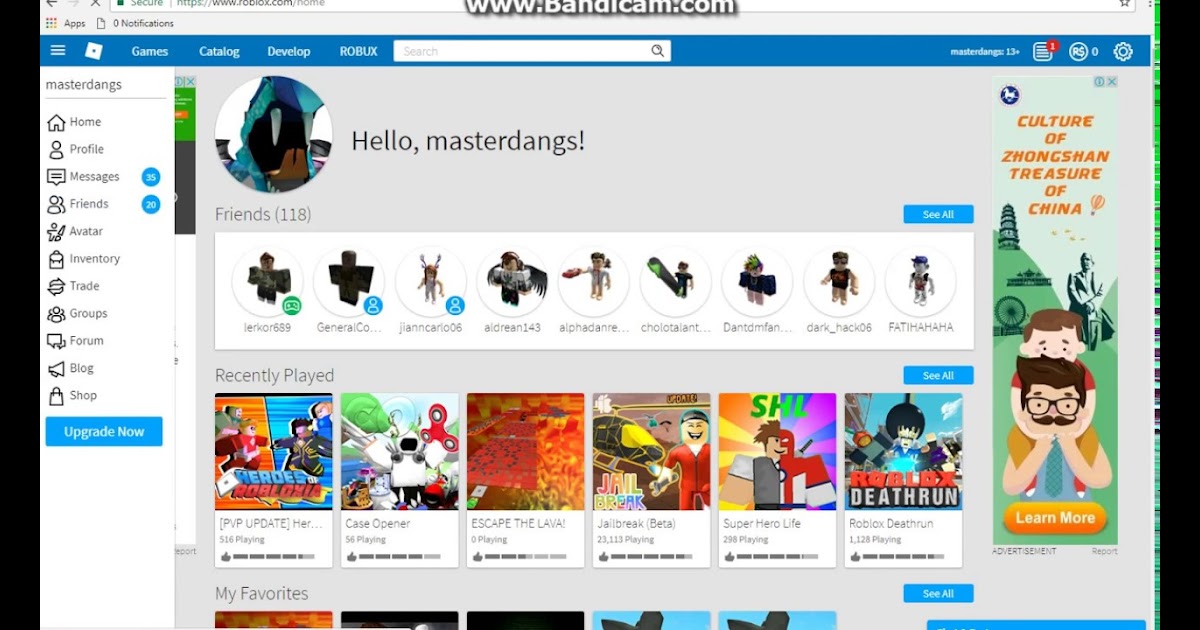Image resolution: width=1200 pixels, height=630 pixels.
Task: Open friend Dantdmfan... avatar
Action: coord(757,282)
